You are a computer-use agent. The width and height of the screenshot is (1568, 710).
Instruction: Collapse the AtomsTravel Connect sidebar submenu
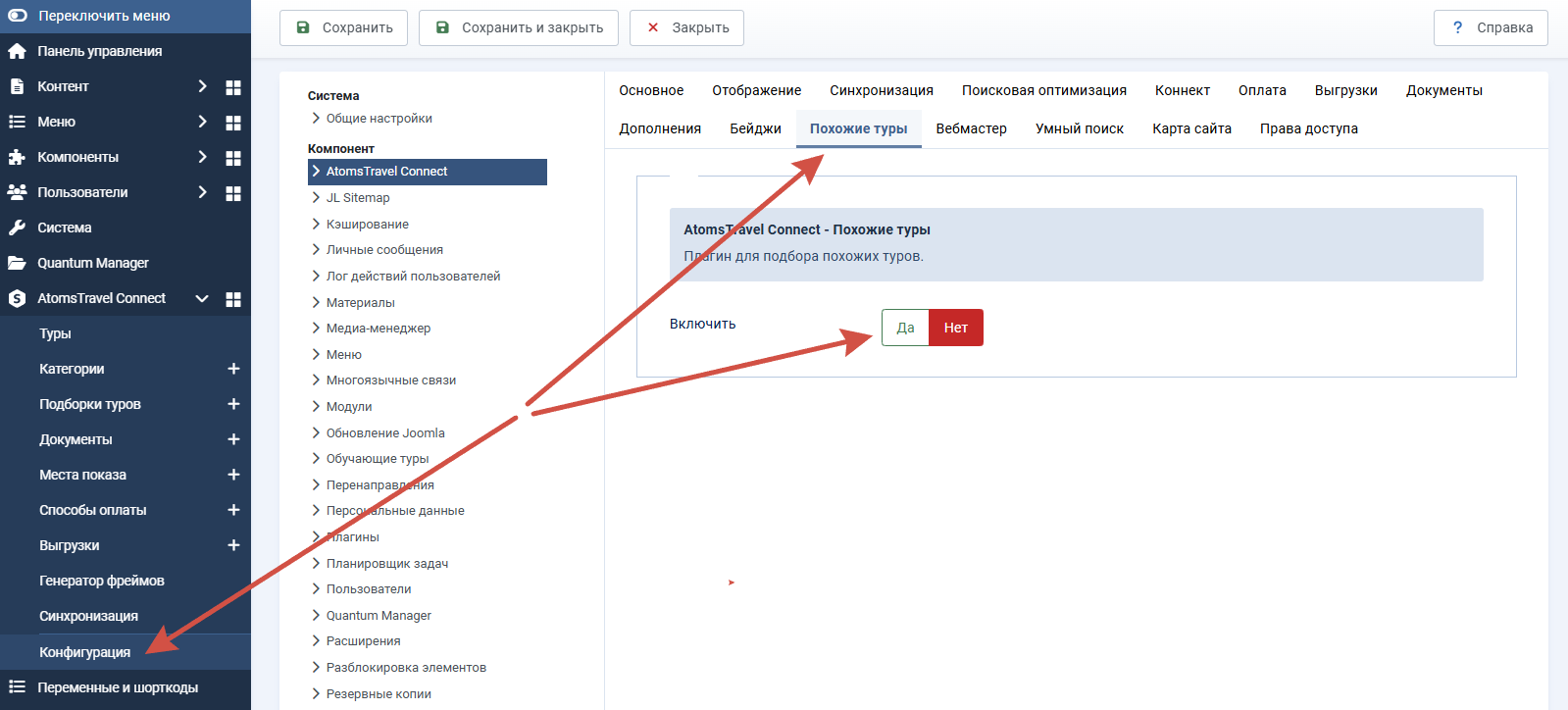[202, 298]
